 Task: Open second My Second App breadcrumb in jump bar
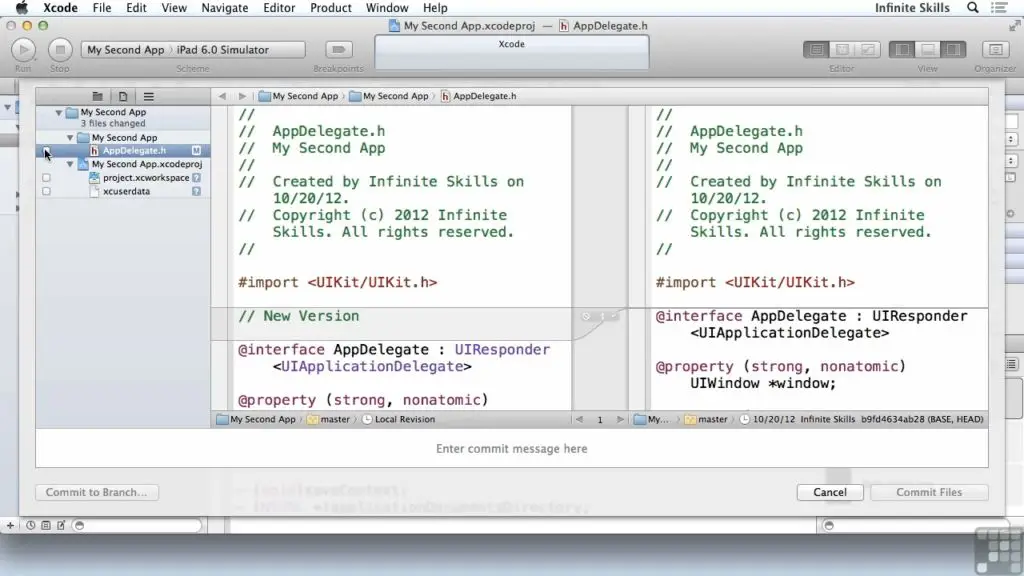coord(389,96)
